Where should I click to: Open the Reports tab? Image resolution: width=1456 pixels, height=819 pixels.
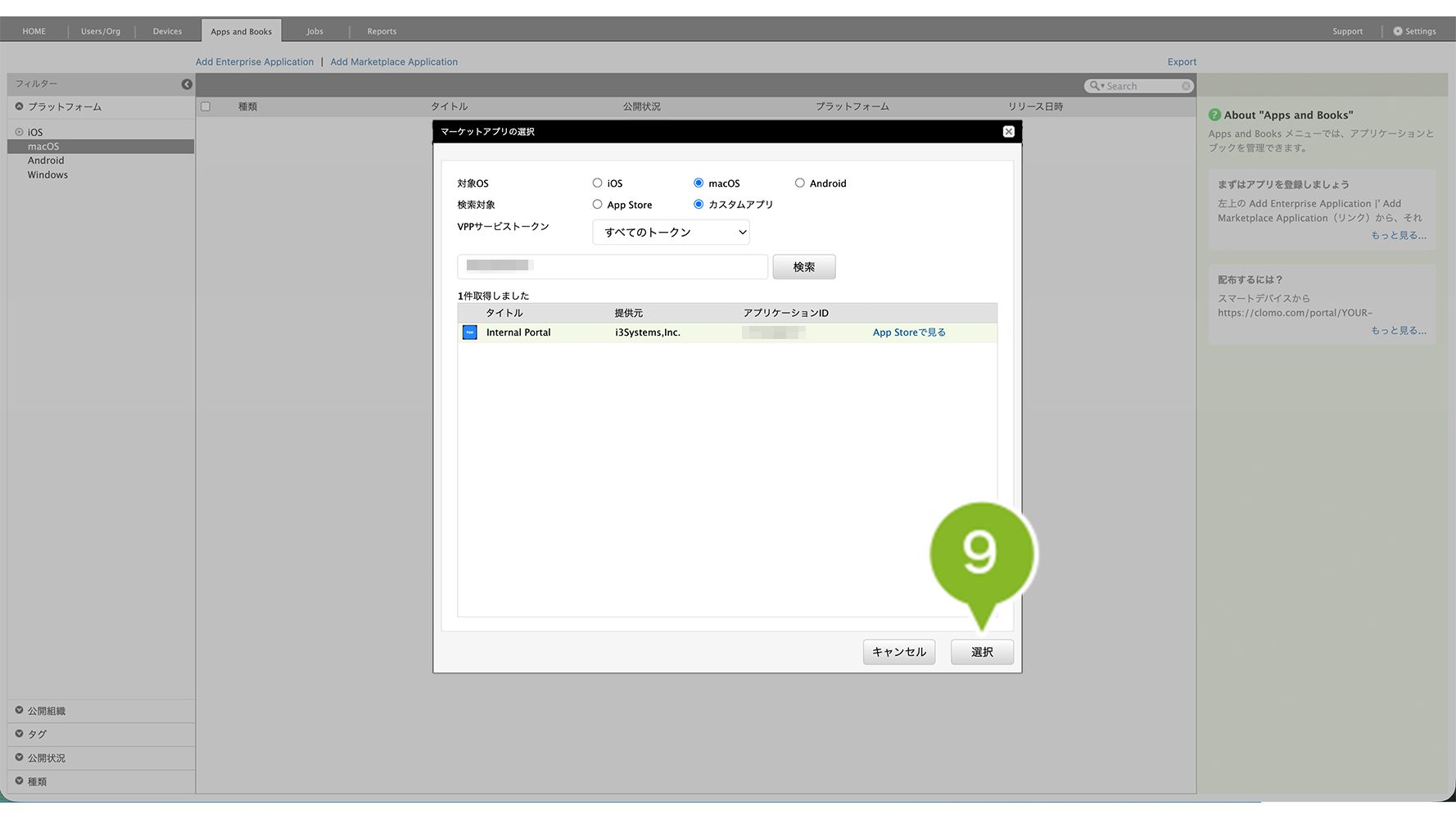tap(382, 31)
